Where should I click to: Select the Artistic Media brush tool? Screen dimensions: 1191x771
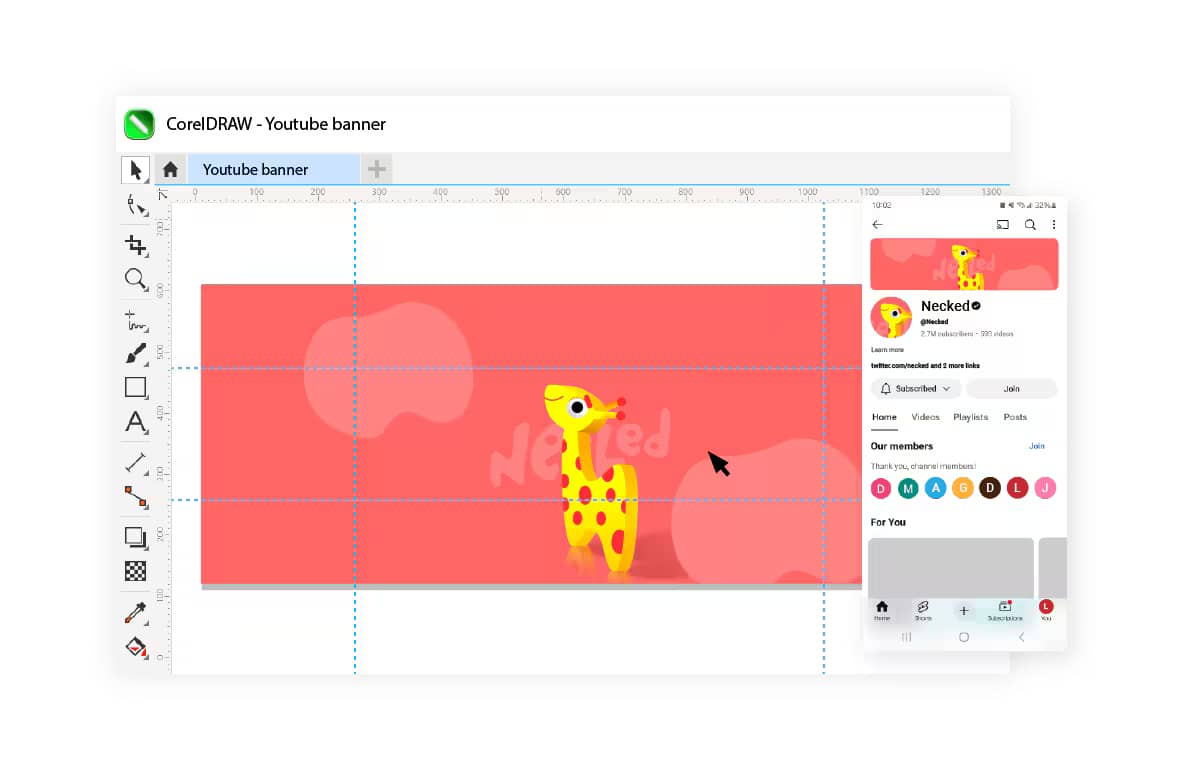pyautogui.click(x=137, y=353)
